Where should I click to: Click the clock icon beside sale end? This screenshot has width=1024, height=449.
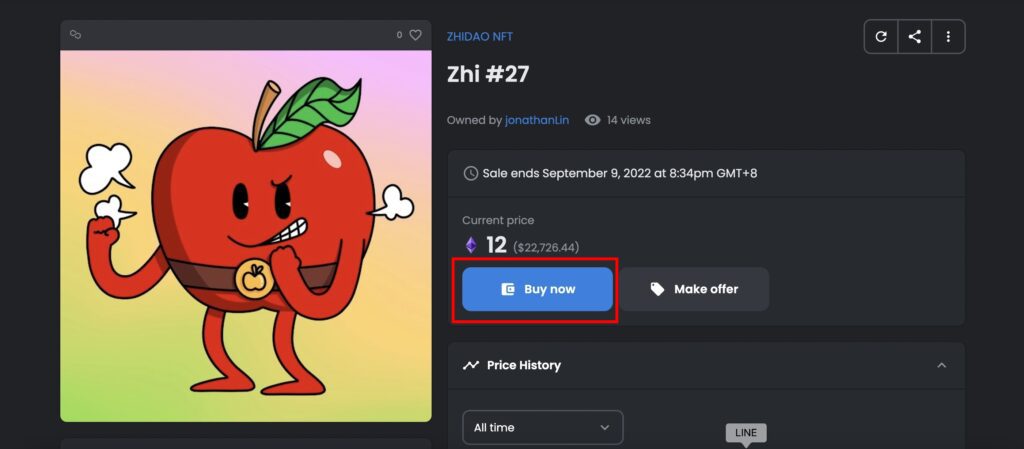(x=470, y=174)
